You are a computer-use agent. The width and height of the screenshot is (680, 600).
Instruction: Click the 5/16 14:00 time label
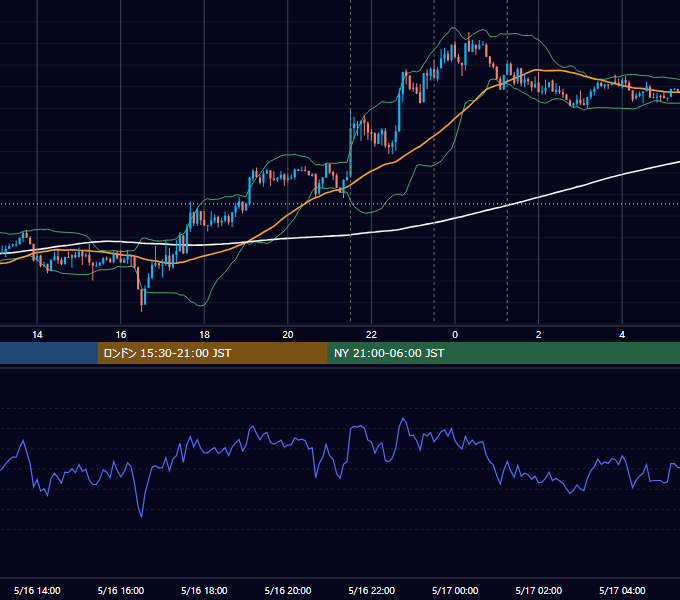[x=37, y=590]
